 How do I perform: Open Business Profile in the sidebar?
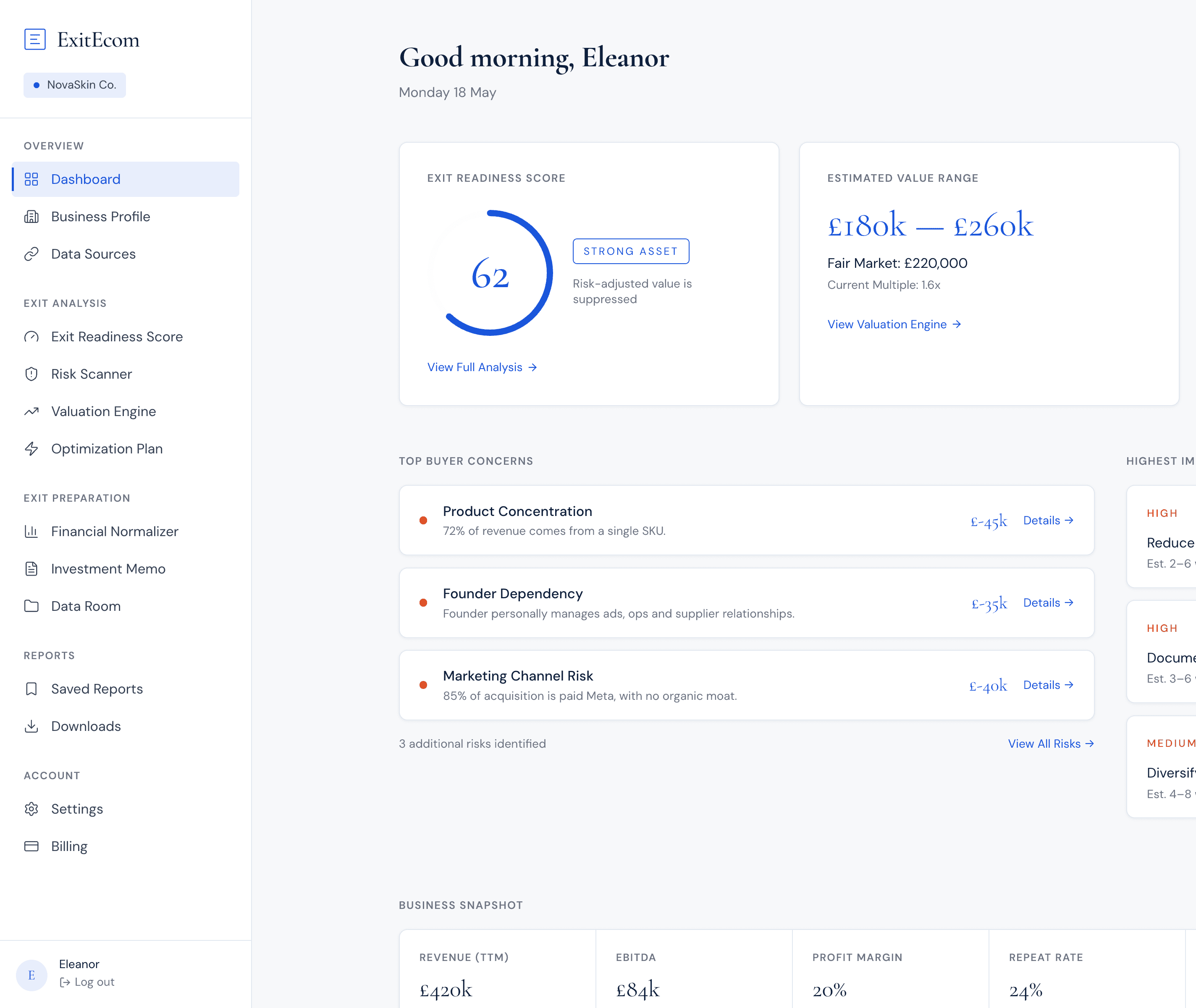pos(126,217)
